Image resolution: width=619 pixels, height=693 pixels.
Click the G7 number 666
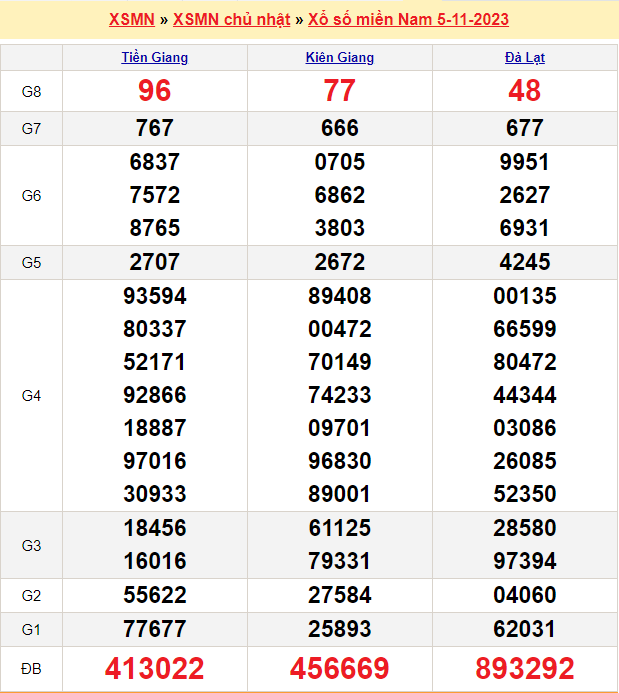click(340, 129)
